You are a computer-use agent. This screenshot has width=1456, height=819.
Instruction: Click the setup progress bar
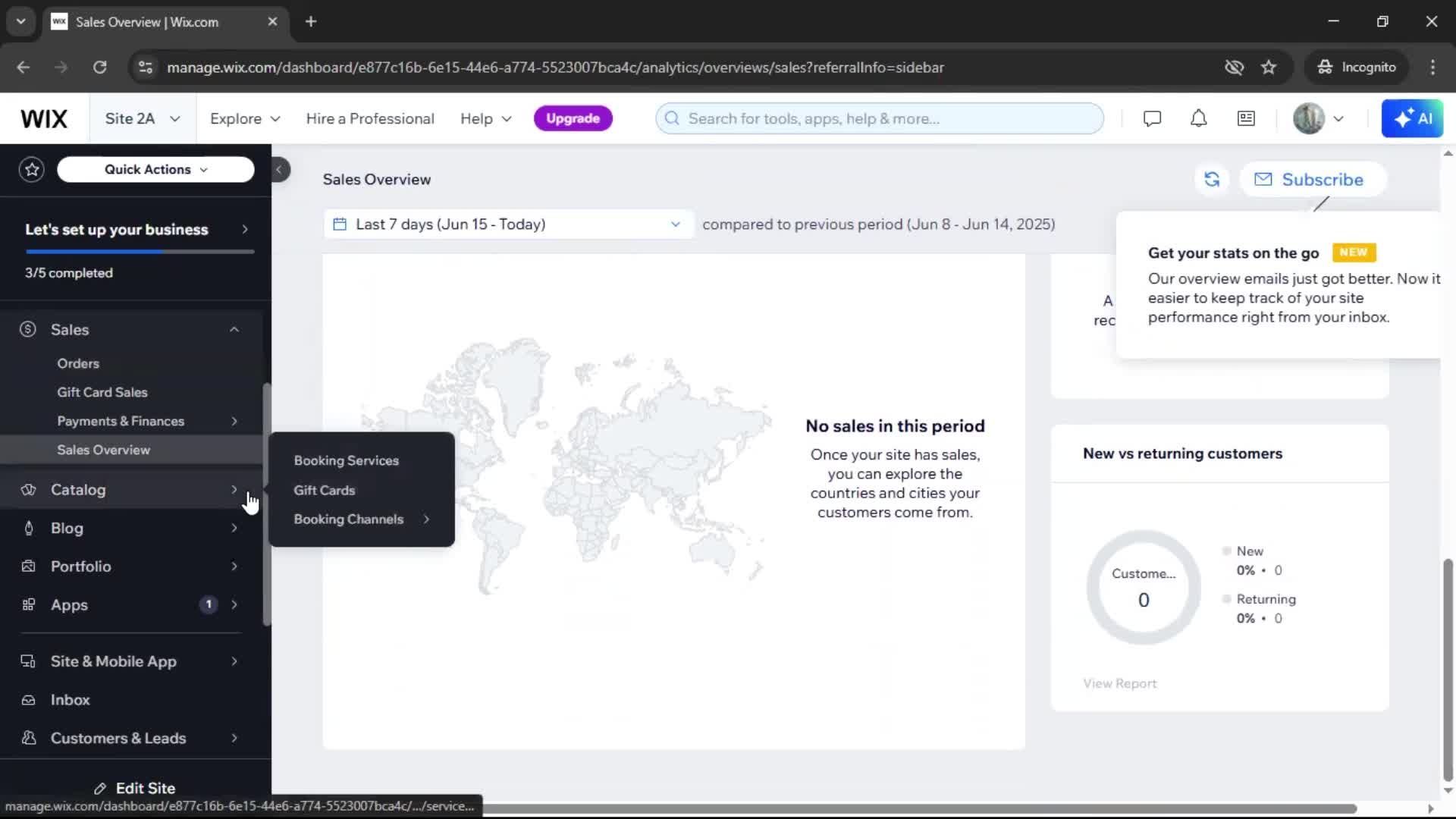(x=140, y=252)
